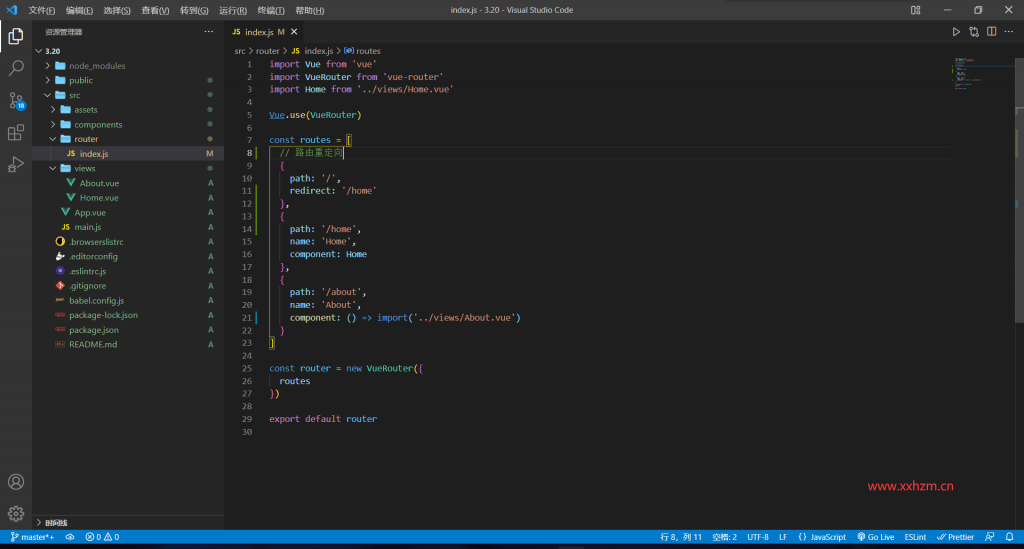This screenshot has width=1024, height=549.
Task: Open Home.vue in the file explorer
Action: coord(99,198)
